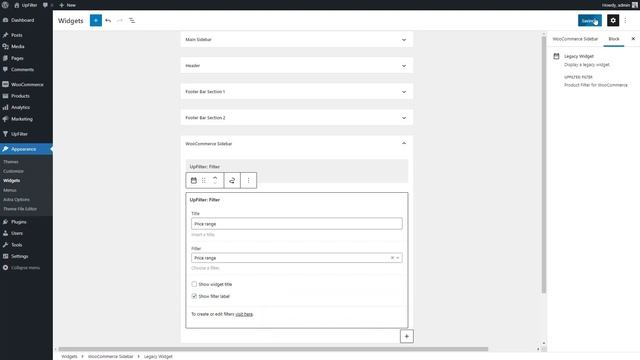The height and width of the screenshot is (360, 640).
Task: Open the UpFilter site home link
Action: click(x=25, y=5)
